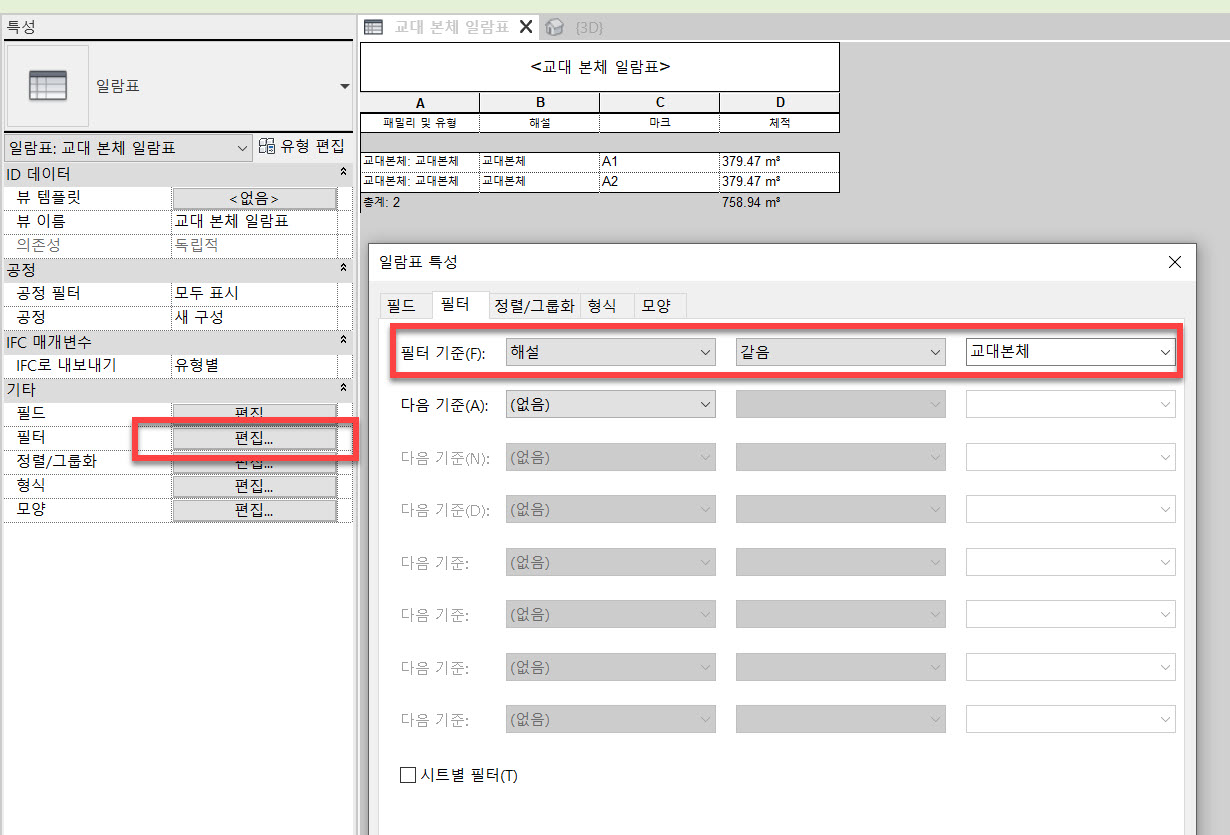Close the 일람표 특성 dialog
The width and height of the screenshot is (1230, 835).
[x=1174, y=262]
